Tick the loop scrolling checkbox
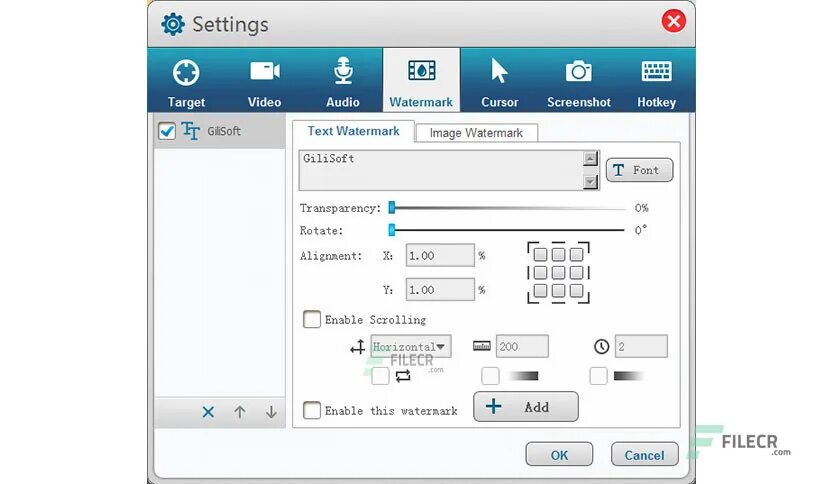Image resolution: width=836 pixels, height=484 pixels. coord(380,376)
